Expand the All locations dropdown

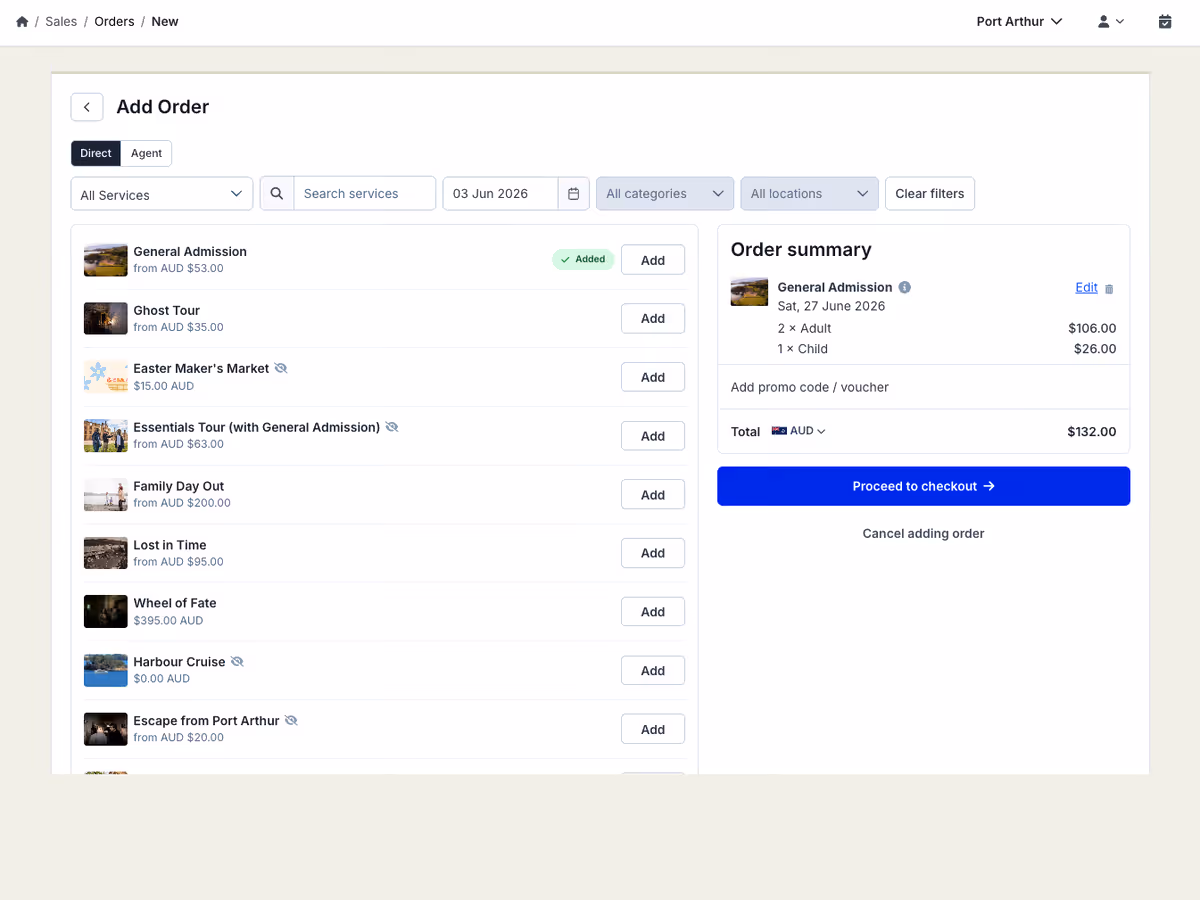[x=810, y=193]
